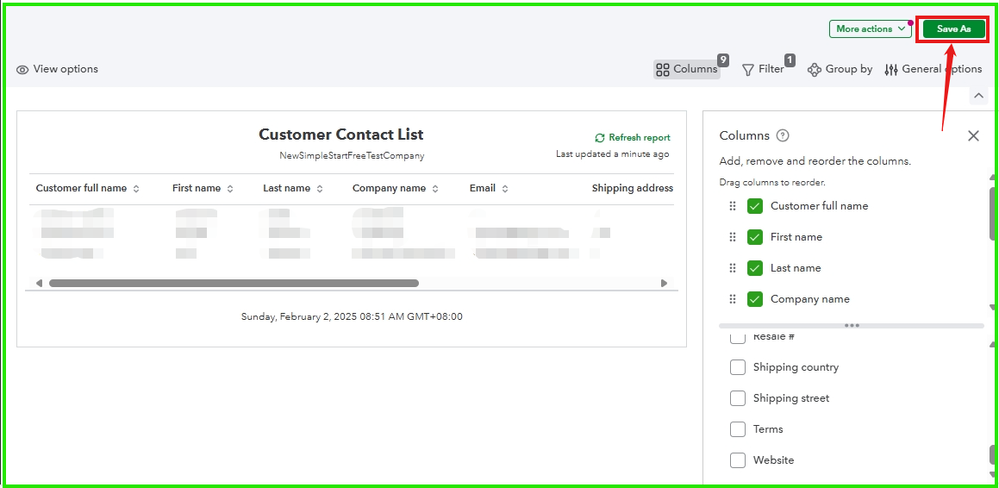Screen dimensions: 999x488
Task: Enable the Shipping country checkbox
Action: pyautogui.click(x=738, y=367)
